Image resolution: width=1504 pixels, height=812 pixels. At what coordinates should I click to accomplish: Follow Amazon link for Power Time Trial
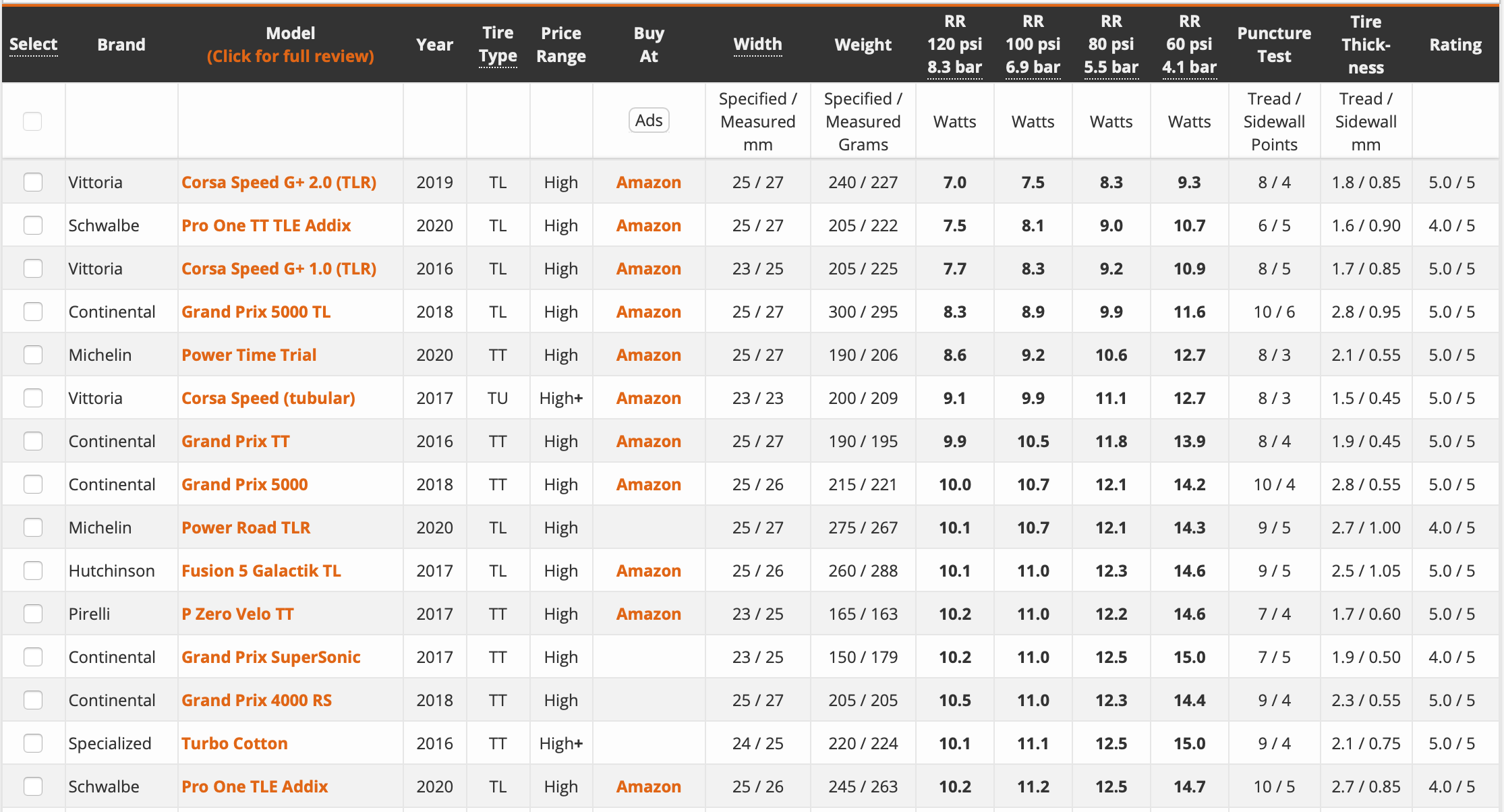(649, 355)
